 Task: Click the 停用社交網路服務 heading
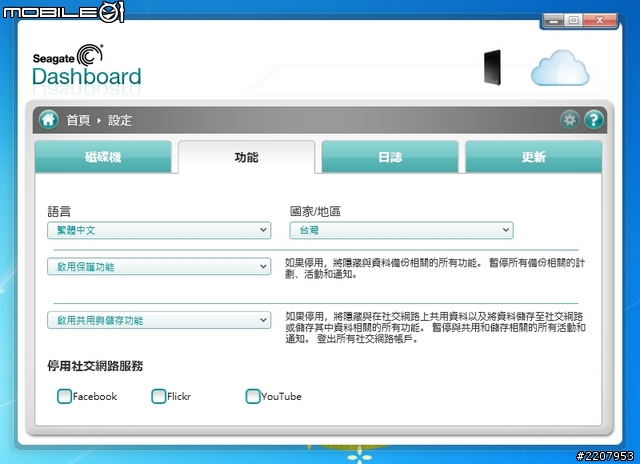(95, 366)
